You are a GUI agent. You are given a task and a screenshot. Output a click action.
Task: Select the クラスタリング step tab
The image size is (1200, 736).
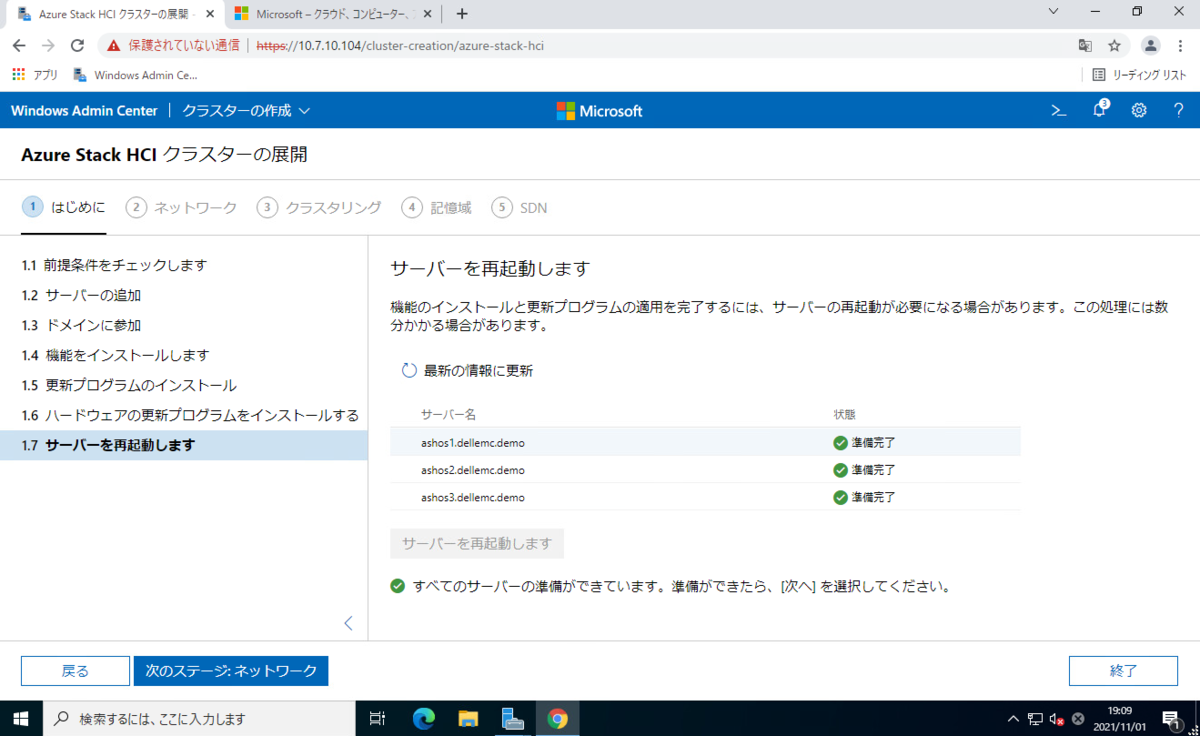pyautogui.click(x=319, y=208)
